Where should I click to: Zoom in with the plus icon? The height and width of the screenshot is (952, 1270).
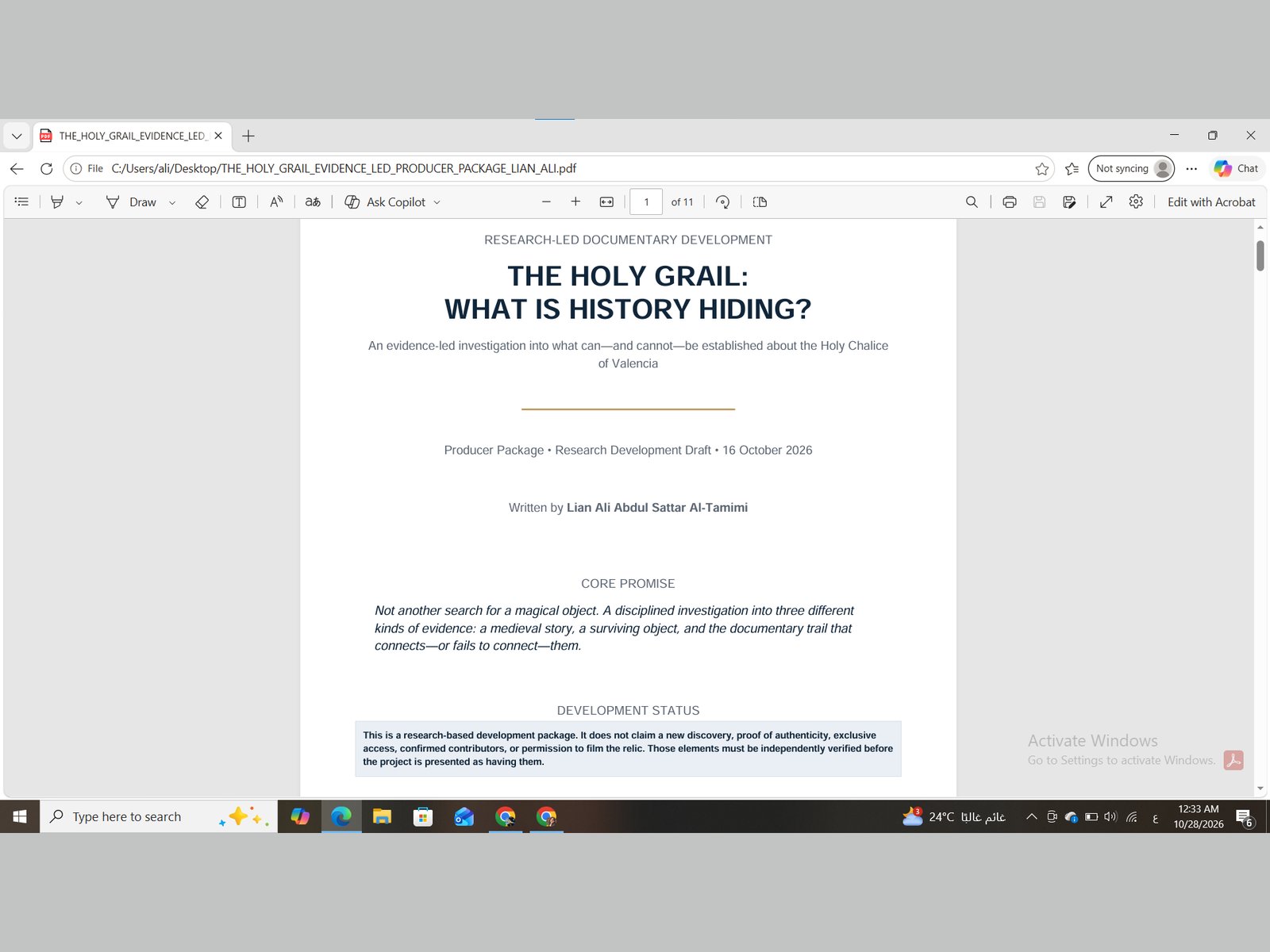pyautogui.click(x=575, y=202)
